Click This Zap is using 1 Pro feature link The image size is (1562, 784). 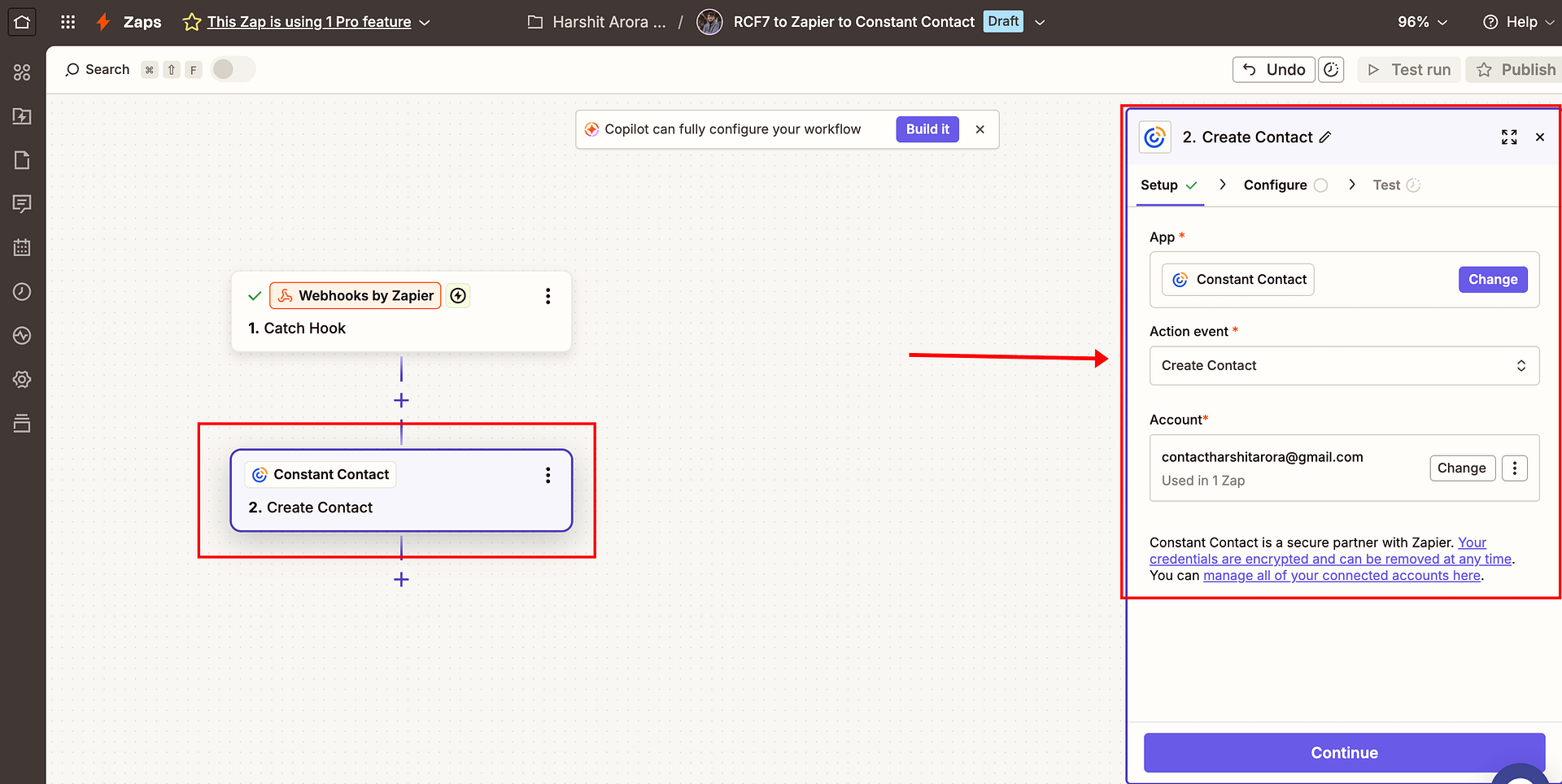[x=309, y=22]
